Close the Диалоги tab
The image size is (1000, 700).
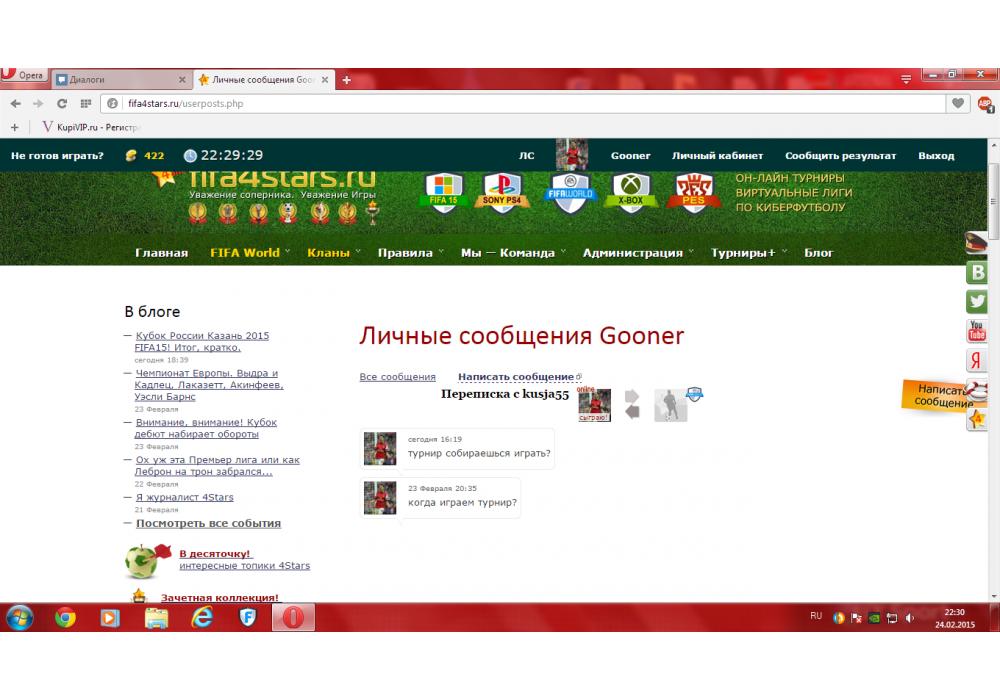pyautogui.click(x=182, y=80)
